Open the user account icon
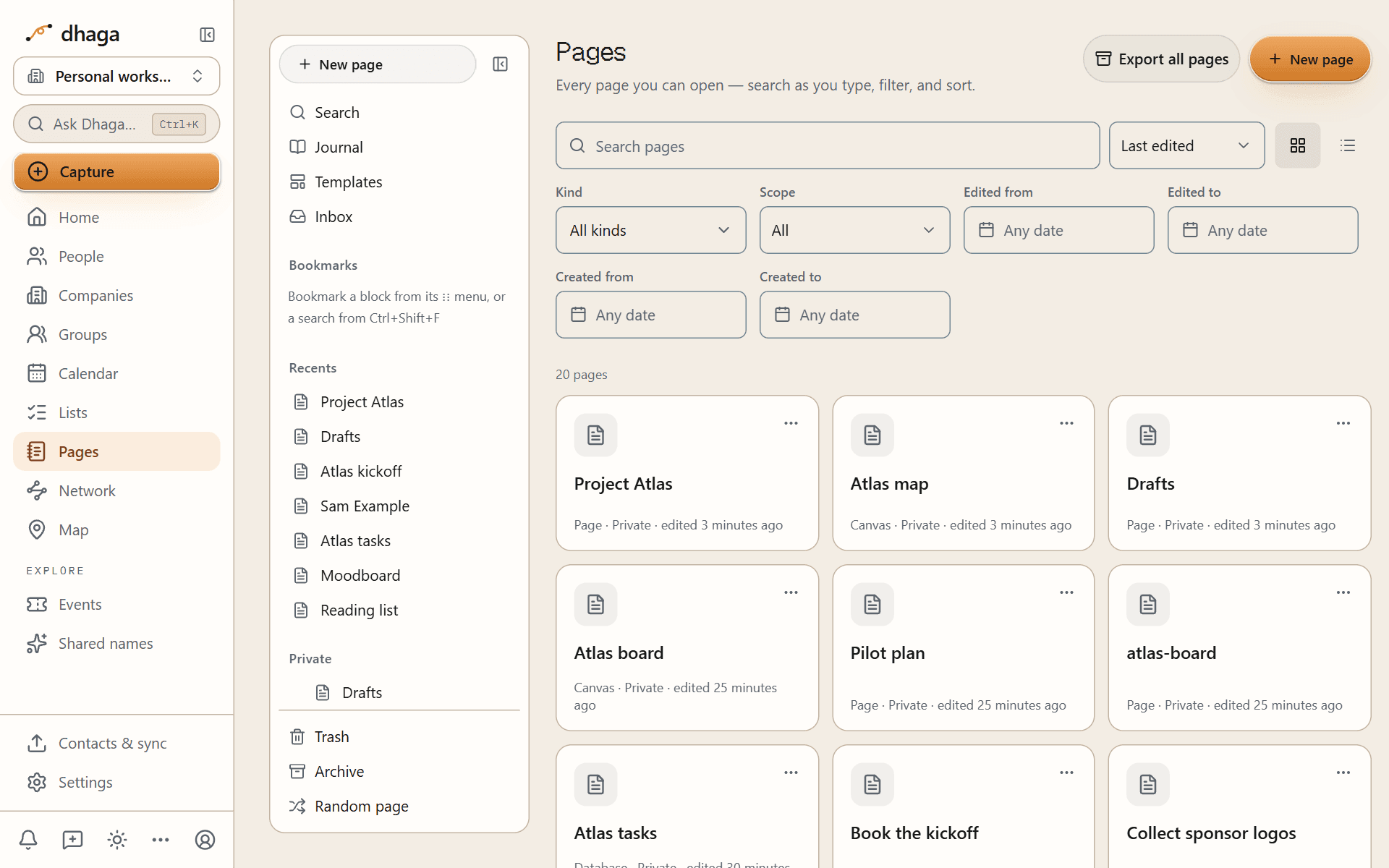Viewport: 1389px width, 868px height. (205, 840)
